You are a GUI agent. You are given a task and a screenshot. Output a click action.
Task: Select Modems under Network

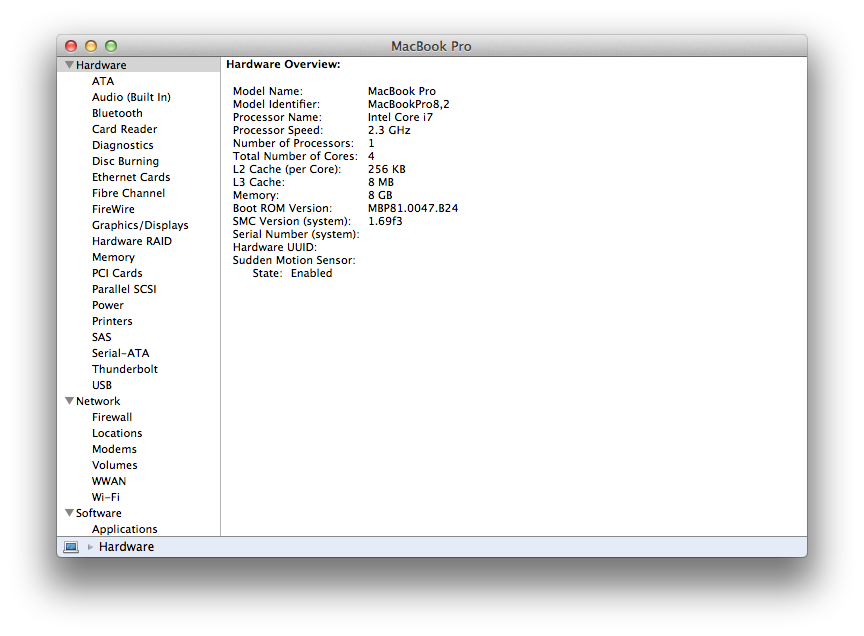(114, 449)
